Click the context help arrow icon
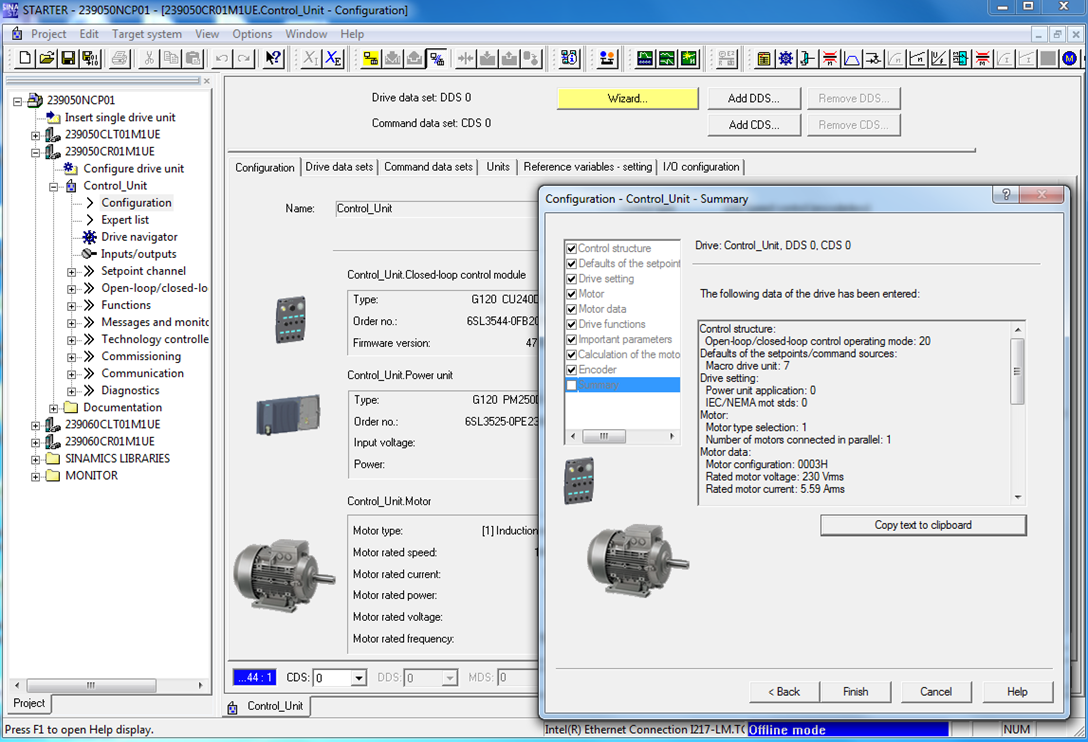This screenshot has width=1088, height=742. [273, 59]
